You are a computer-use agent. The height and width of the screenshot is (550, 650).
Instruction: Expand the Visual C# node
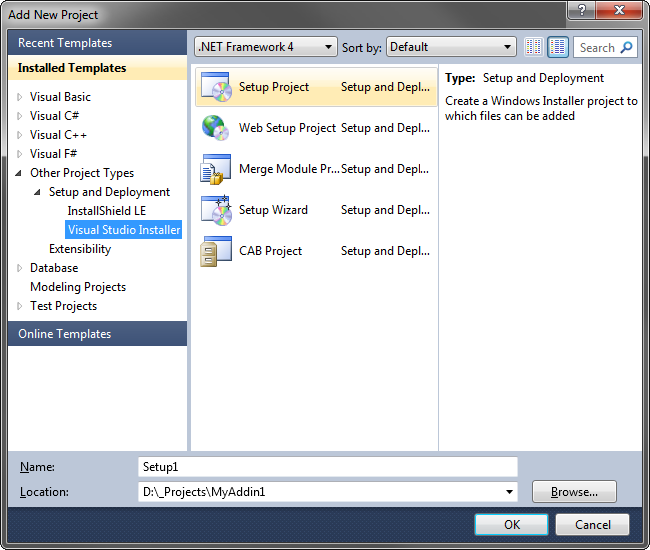[x=19, y=116]
